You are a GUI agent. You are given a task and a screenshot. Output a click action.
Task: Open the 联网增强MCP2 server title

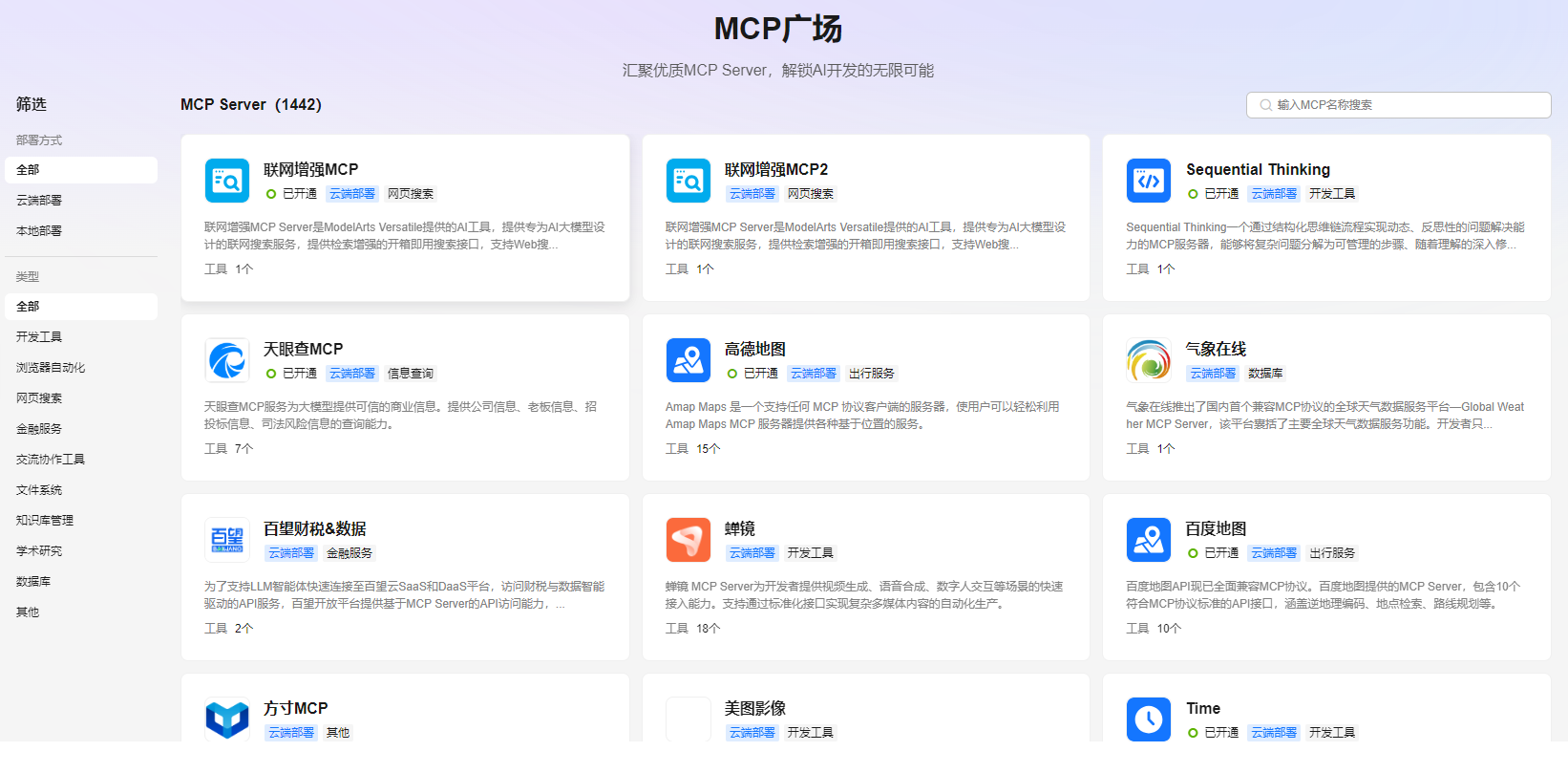tap(775, 169)
